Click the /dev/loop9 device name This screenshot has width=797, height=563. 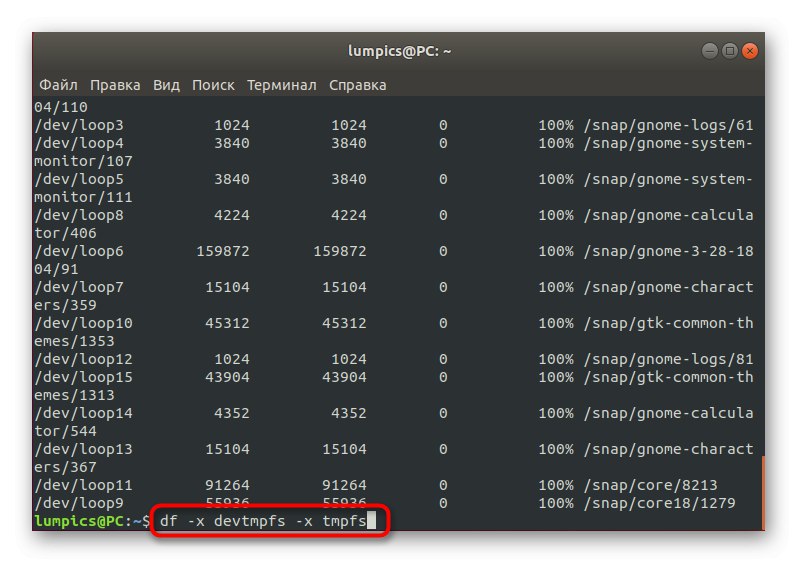(79, 504)
